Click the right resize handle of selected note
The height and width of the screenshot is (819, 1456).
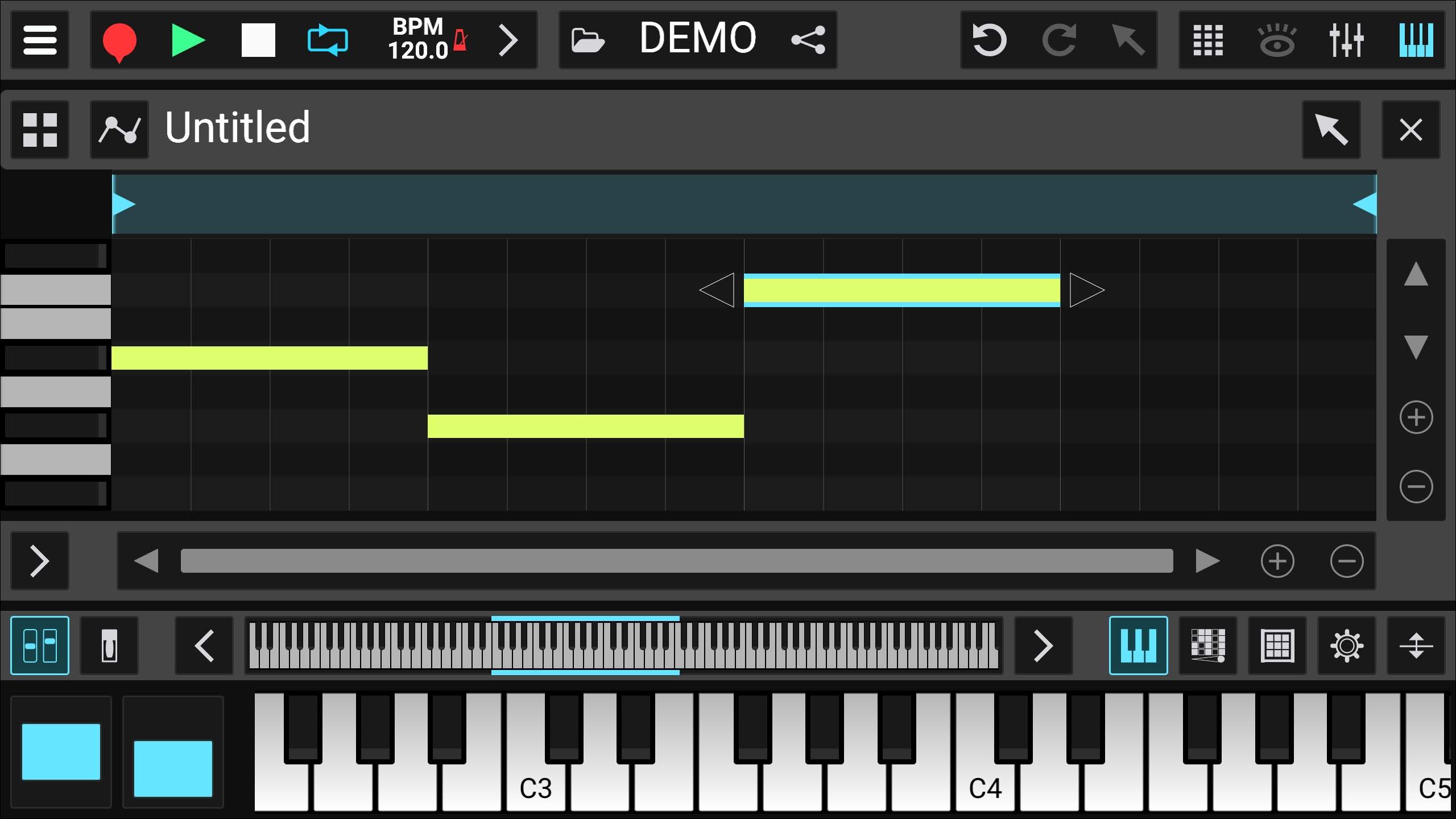point(1087,291)
